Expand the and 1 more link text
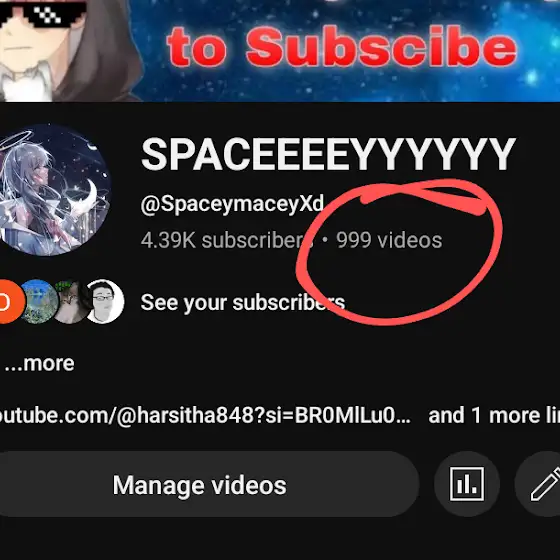Image resolution: width=560 pixels, height=560 pixels. coord(494,415)
